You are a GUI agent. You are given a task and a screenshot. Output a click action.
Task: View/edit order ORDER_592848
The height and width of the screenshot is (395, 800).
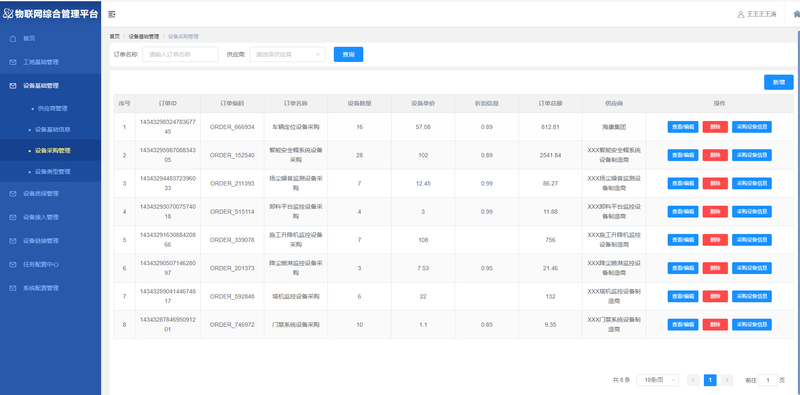point(683,296)
